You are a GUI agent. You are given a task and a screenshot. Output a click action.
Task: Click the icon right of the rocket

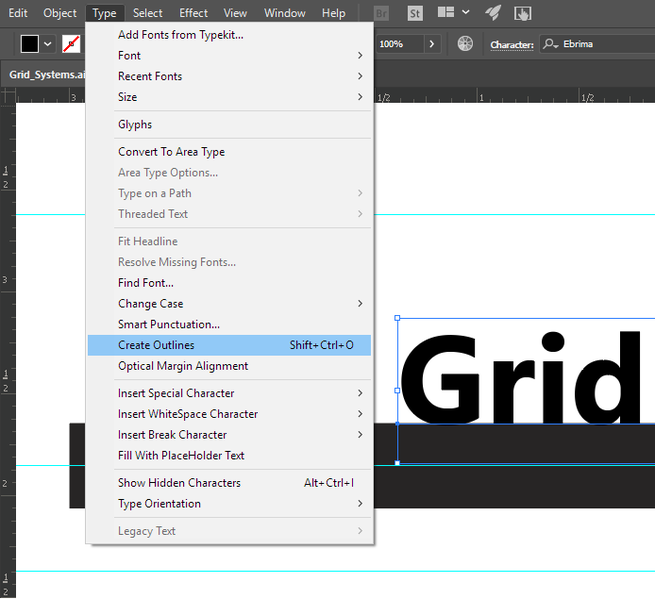coord(523,13)
